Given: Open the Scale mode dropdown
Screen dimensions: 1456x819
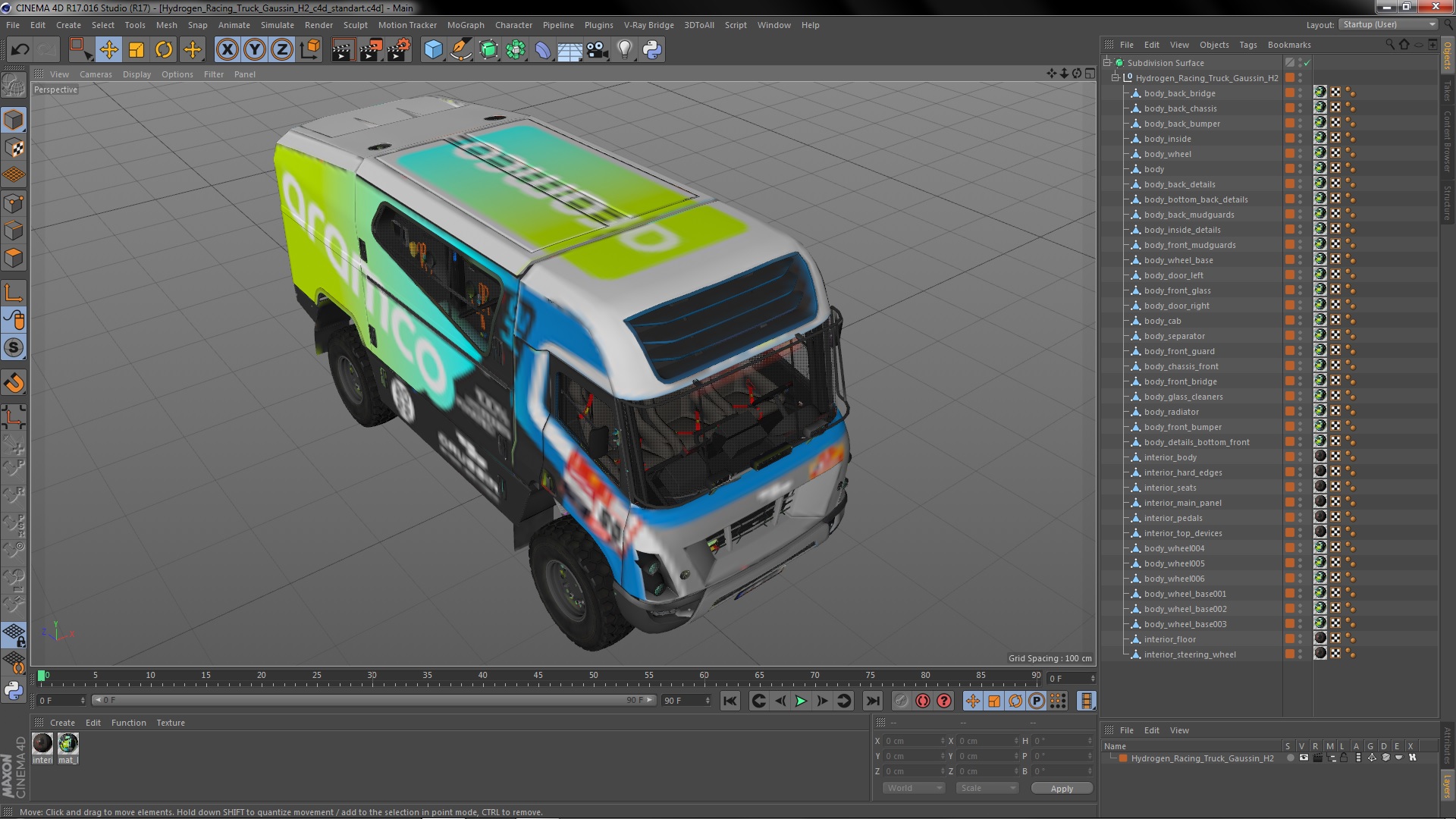Looking at the screenshot, I should 987,788.
